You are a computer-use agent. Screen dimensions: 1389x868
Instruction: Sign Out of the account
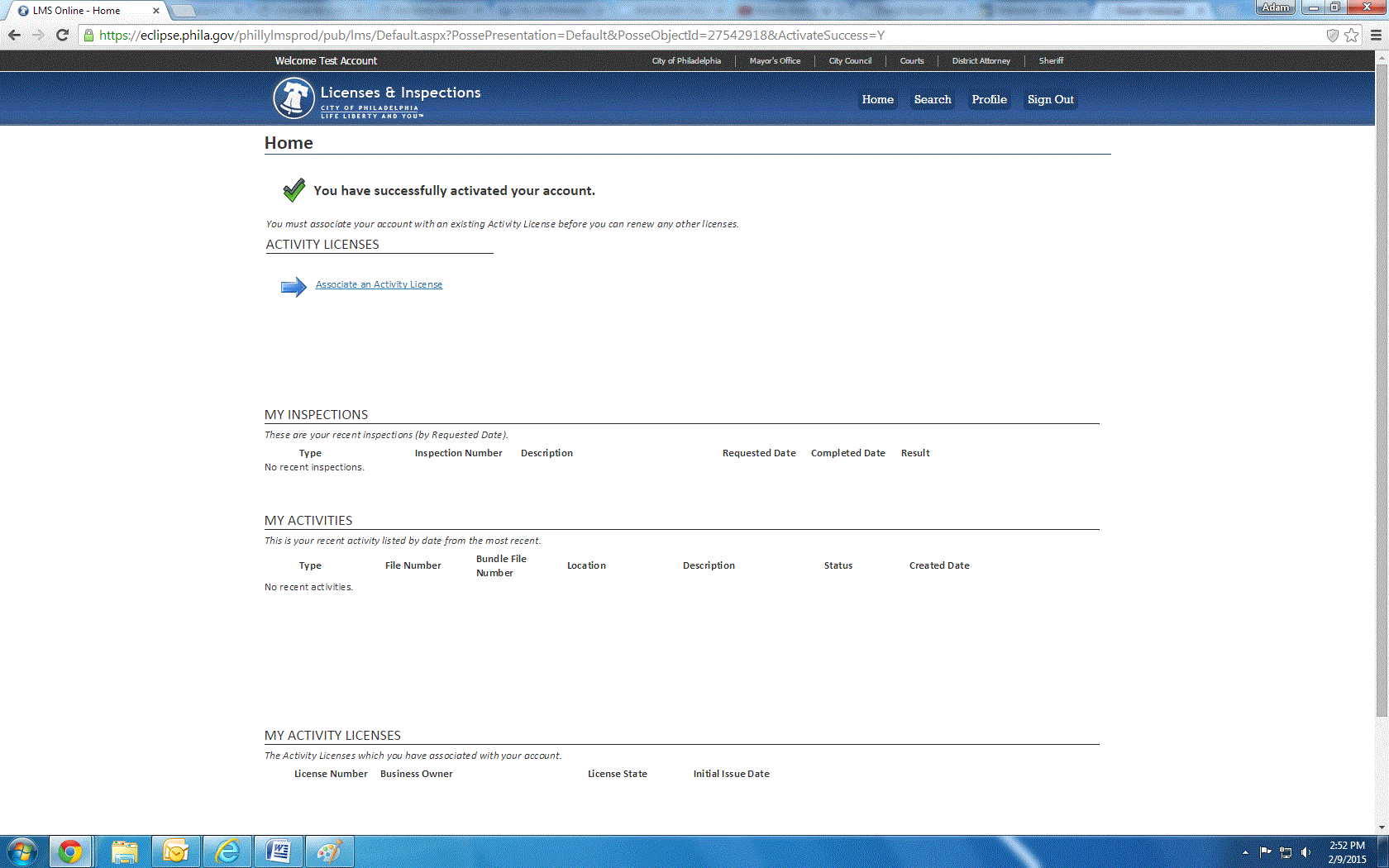pyautogui.click(x=1049, y=99)
